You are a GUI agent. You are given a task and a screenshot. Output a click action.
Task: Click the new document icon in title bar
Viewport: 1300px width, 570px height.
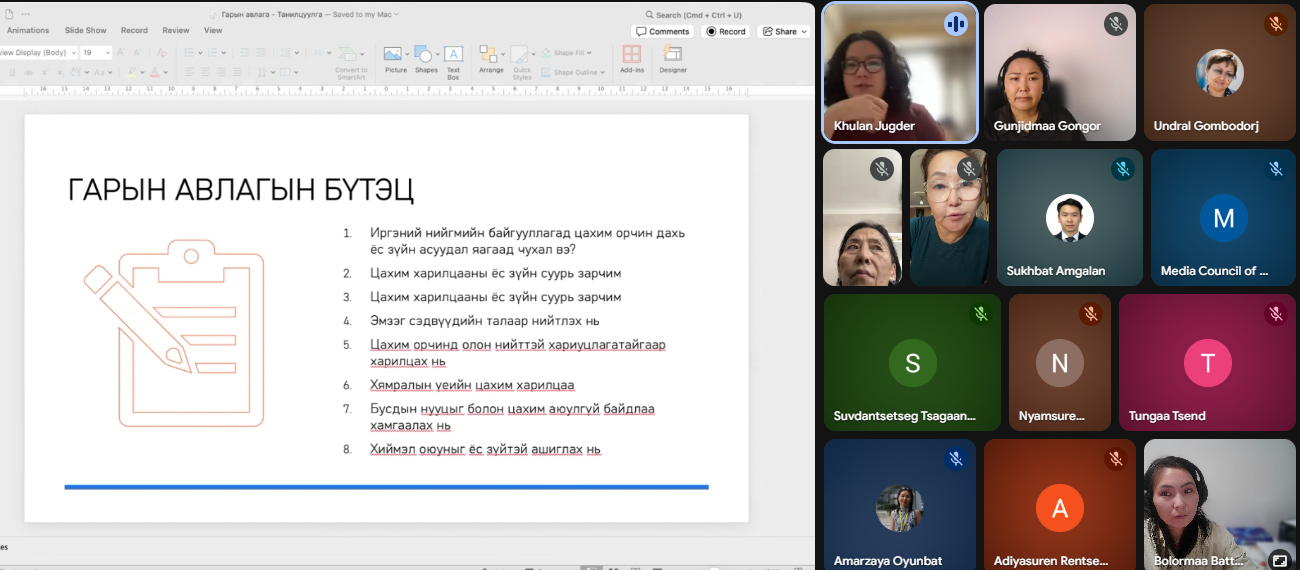click(x=9, y=15)
